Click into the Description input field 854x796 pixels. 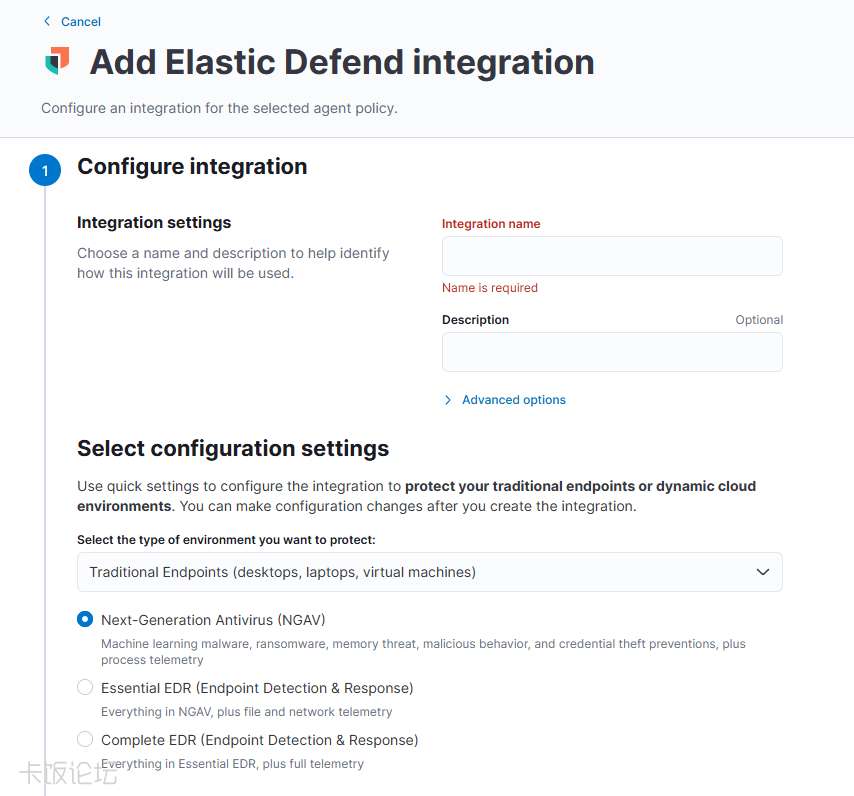[x=612, y=352]
